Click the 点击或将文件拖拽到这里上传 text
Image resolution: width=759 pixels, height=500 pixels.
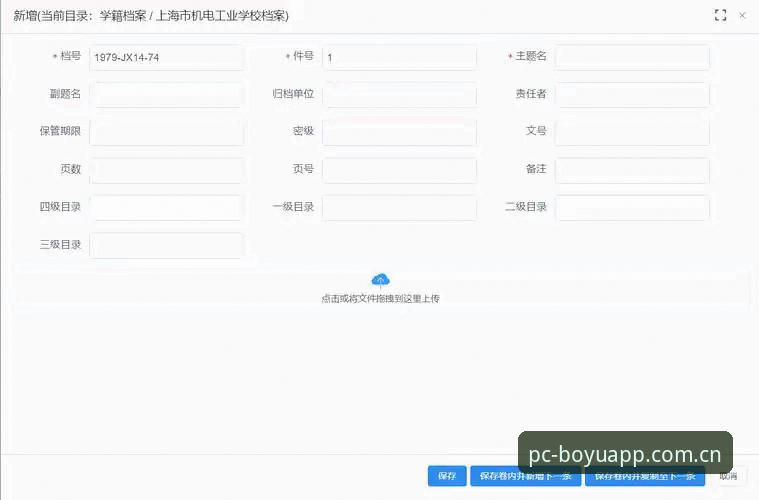(380, 299)
